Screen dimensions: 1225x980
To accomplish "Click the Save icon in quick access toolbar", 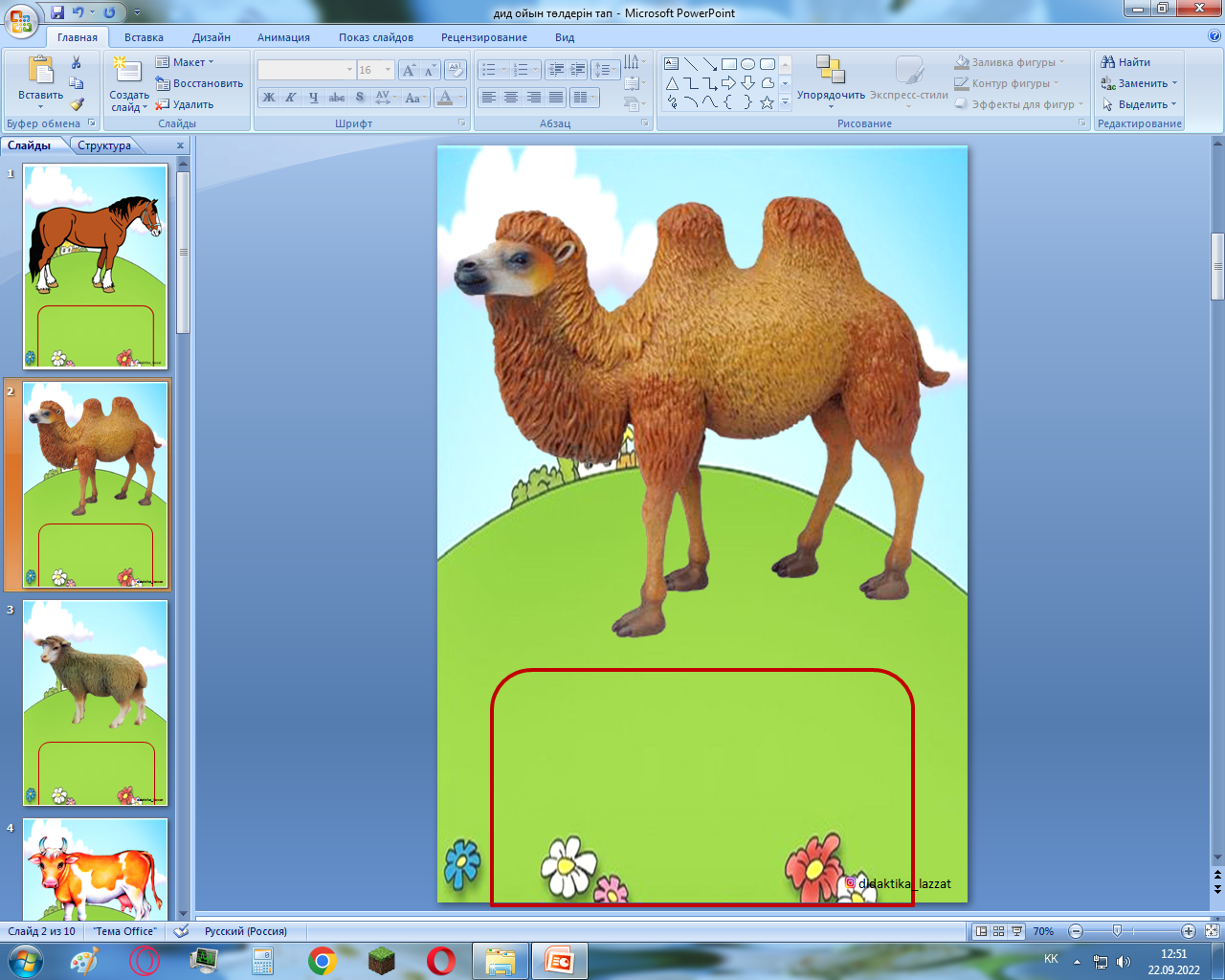I will (57, 12).
